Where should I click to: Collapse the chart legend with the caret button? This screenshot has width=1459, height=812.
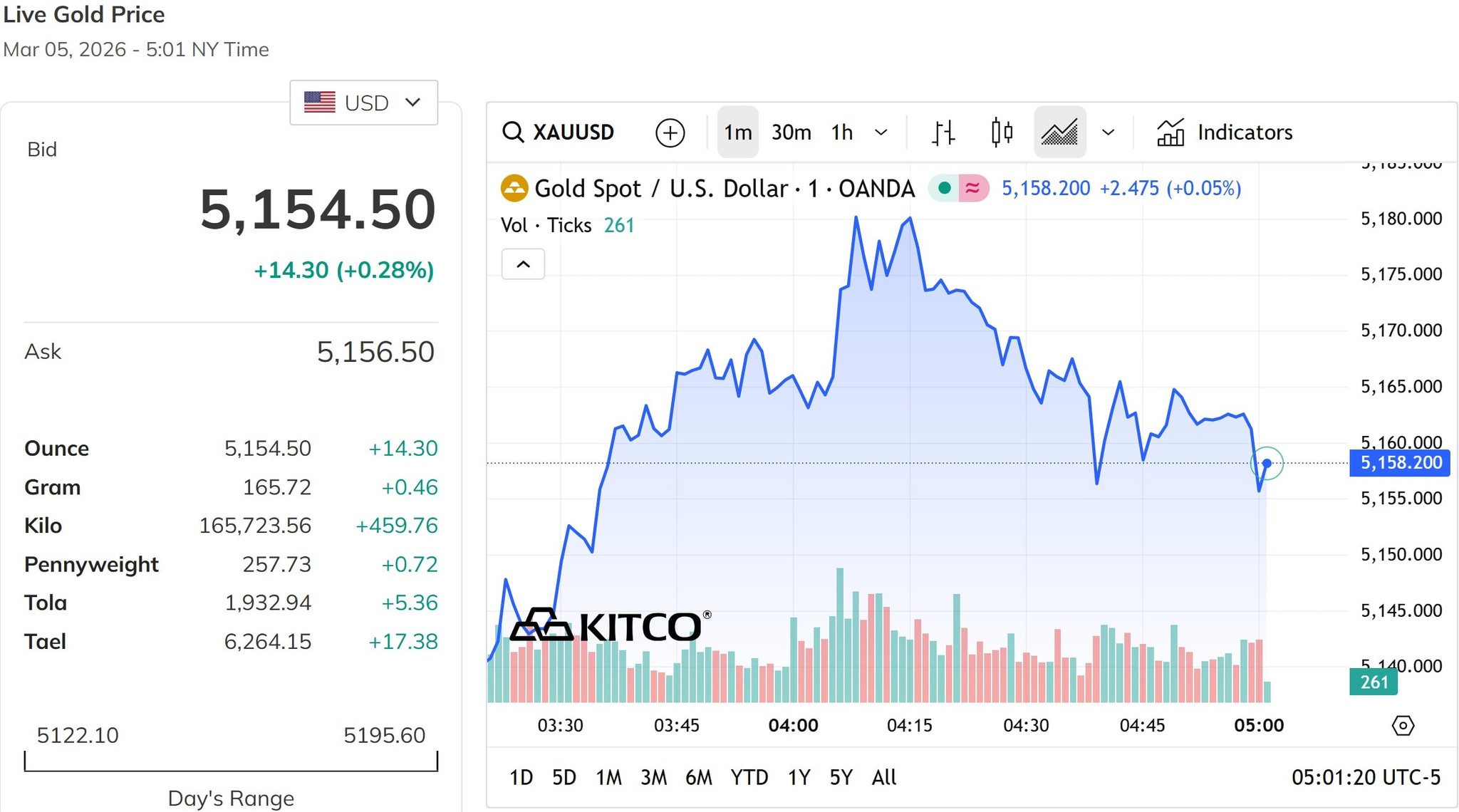point(523,264)
